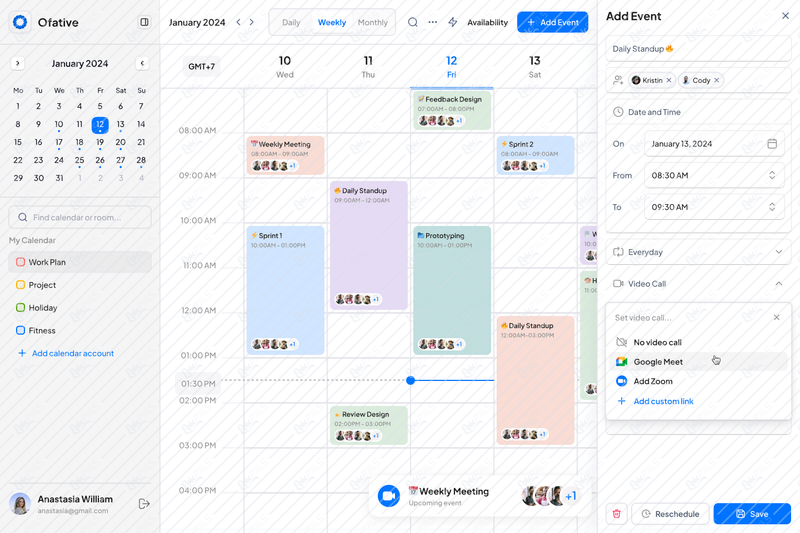
Task: Click the Reschedule button
Action: 670,514
